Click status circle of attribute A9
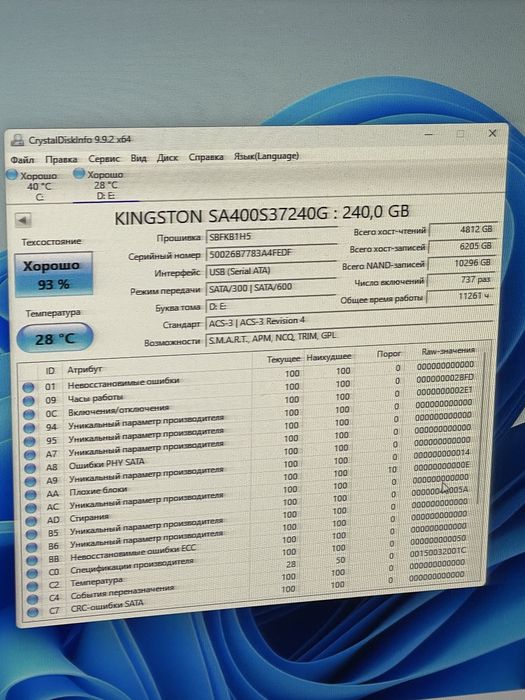525x700 pixels. coord(30,481)
